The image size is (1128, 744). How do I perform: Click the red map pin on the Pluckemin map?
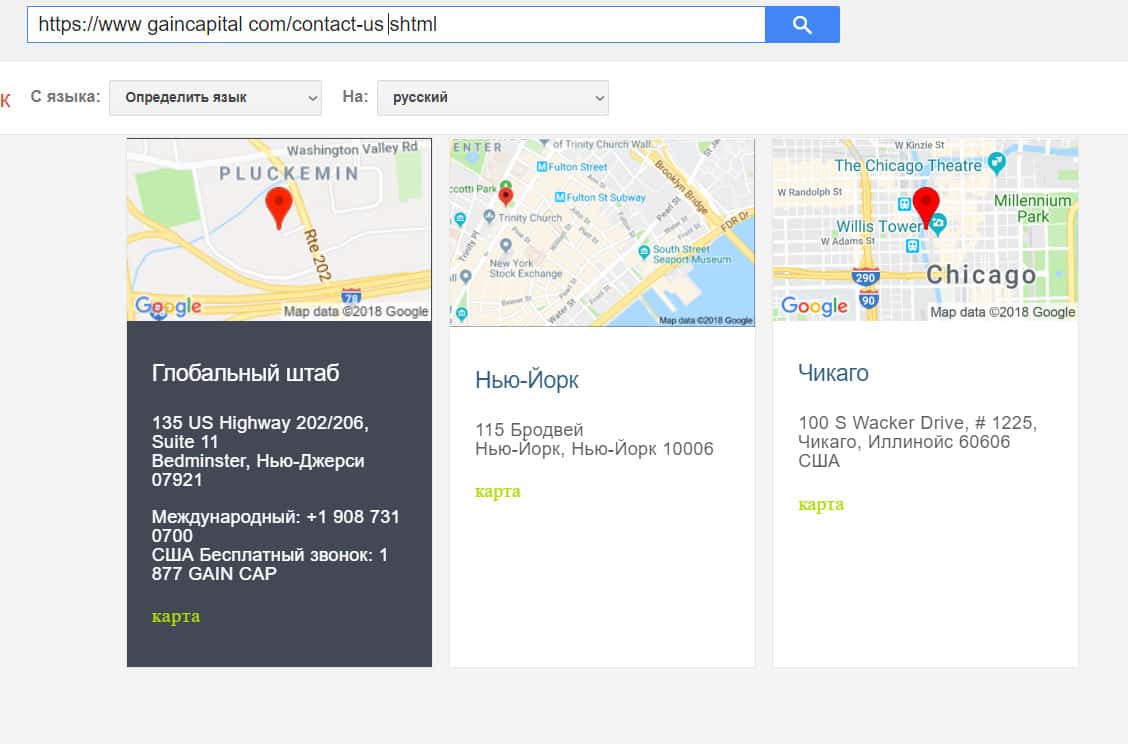(x=278, y=207)
